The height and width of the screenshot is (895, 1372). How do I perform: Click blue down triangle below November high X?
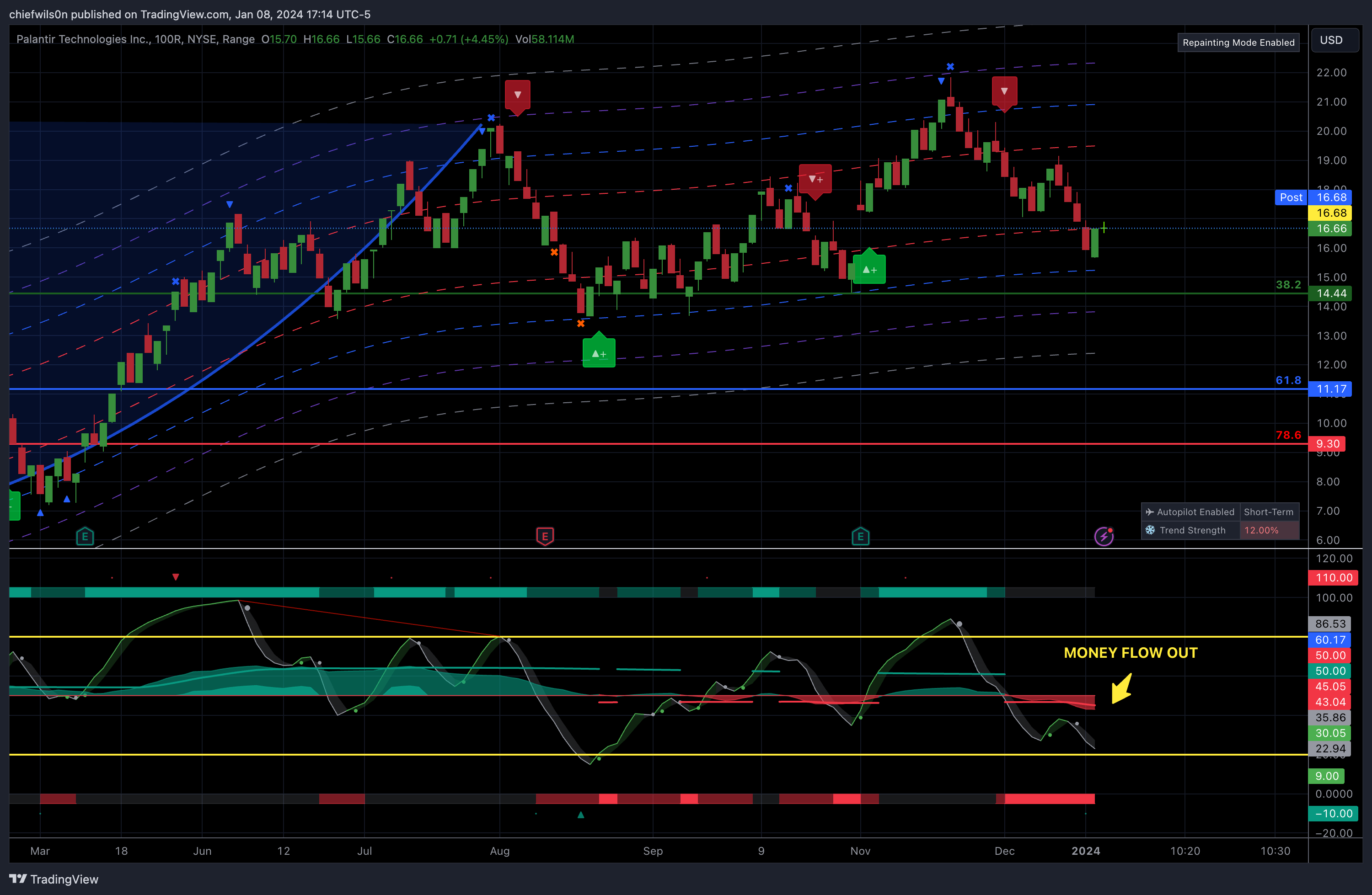pos(941,81)
